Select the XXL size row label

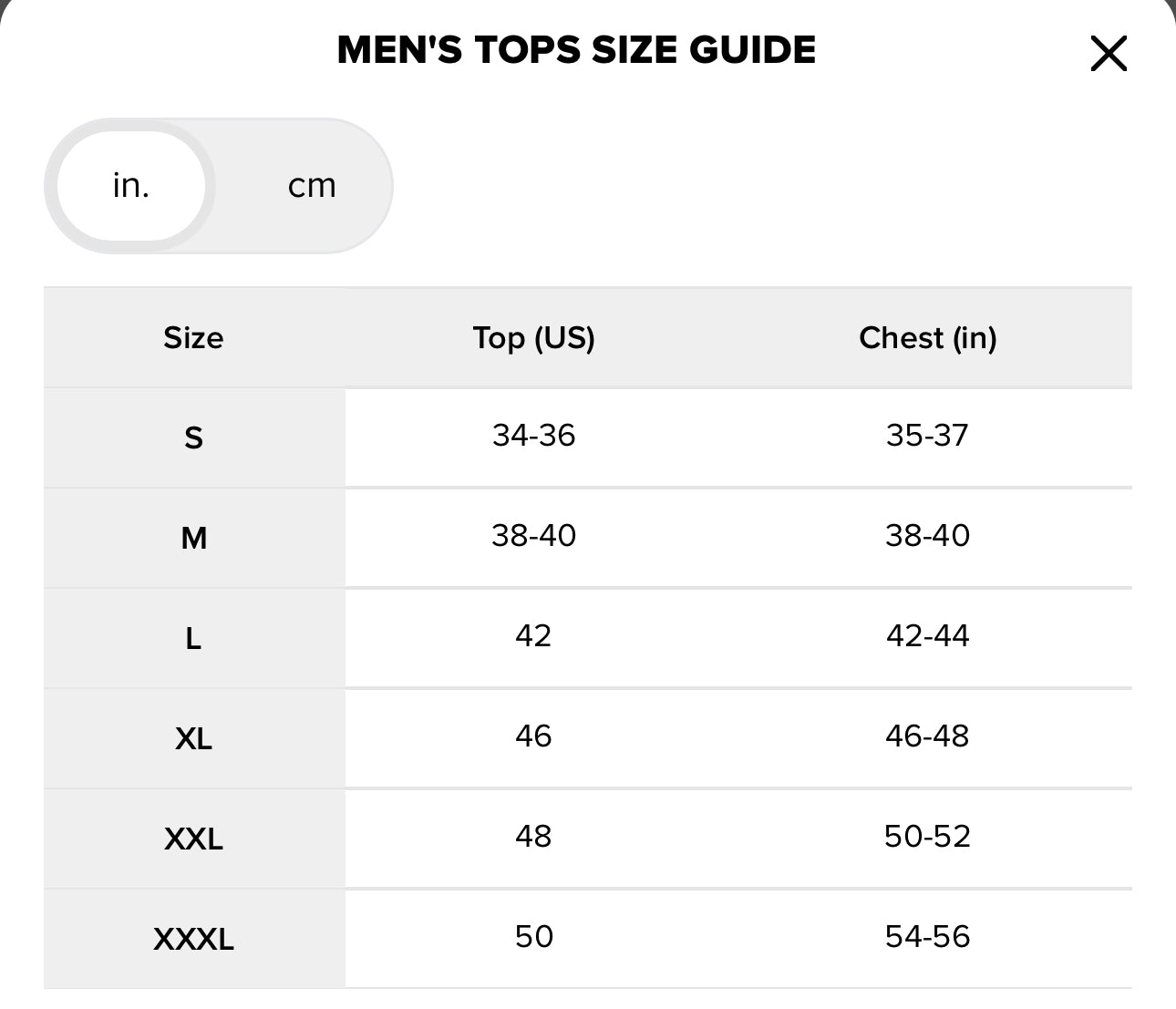point(193,839)
